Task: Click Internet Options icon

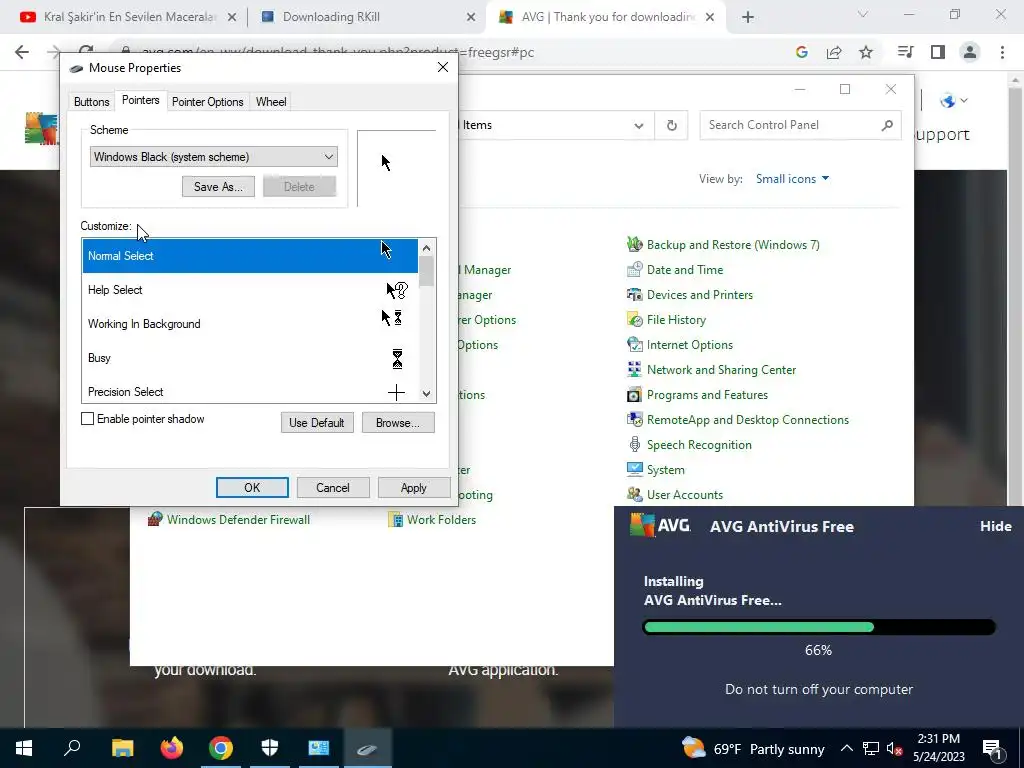Action: [x=634, y=344]
